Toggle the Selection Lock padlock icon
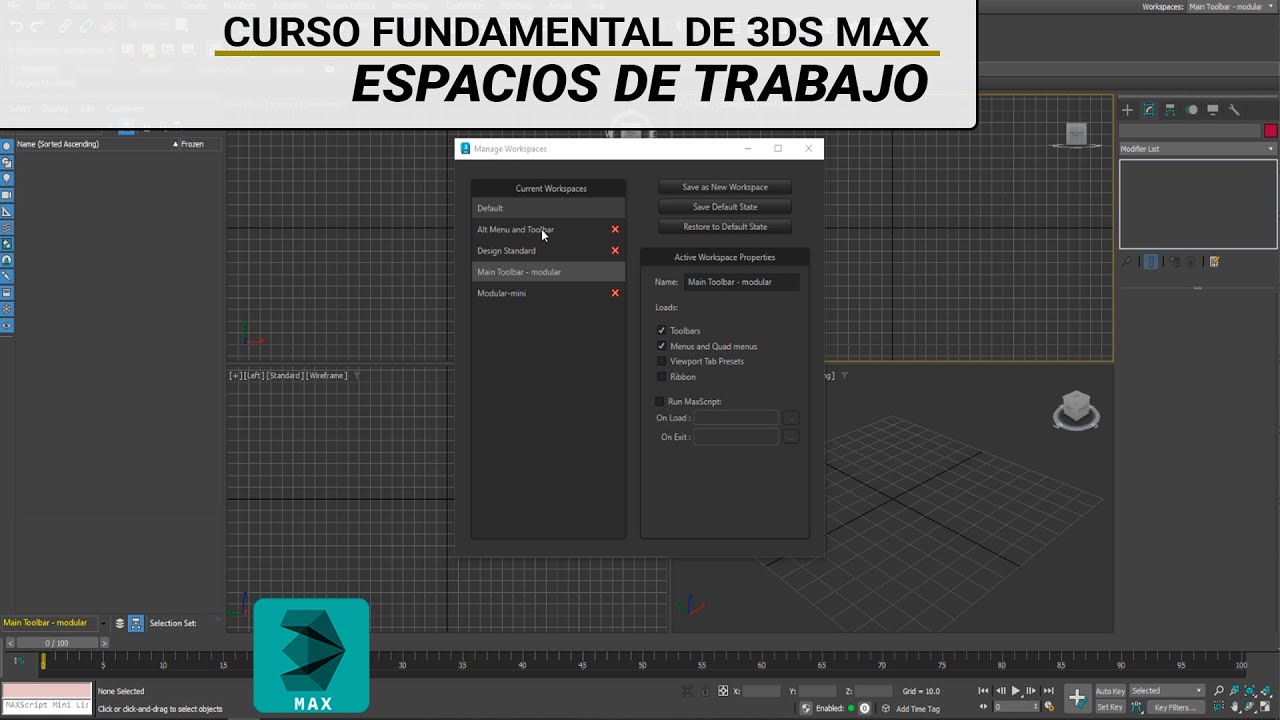 pos(706,691)
